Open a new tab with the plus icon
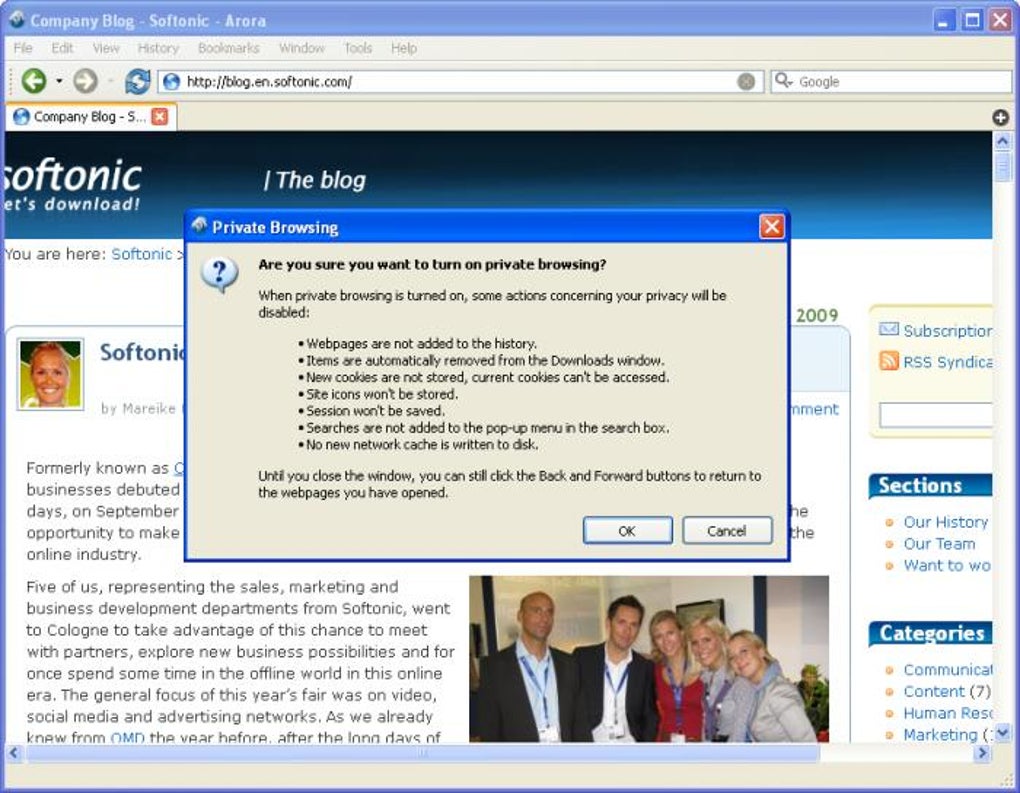Screen dimensions: 1020x793 1000,117
